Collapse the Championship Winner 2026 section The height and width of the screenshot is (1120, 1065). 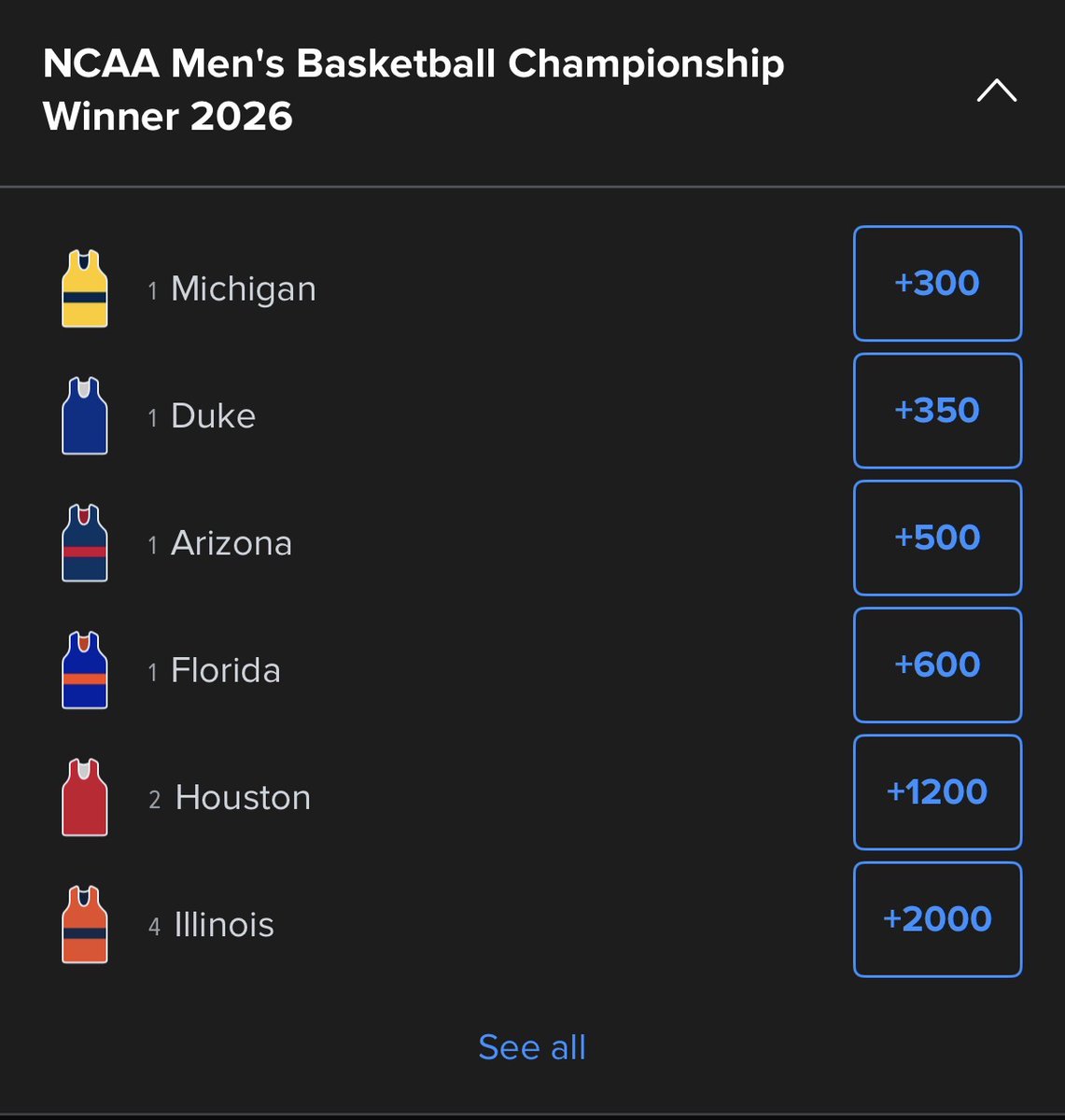click(997, 91)
